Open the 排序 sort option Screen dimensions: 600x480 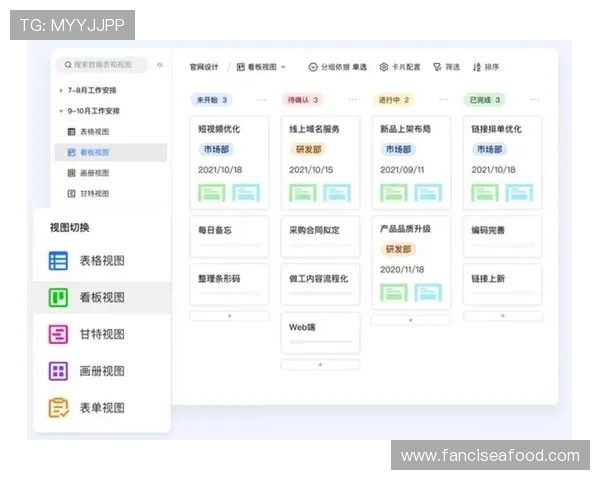[x=486, y=67]
